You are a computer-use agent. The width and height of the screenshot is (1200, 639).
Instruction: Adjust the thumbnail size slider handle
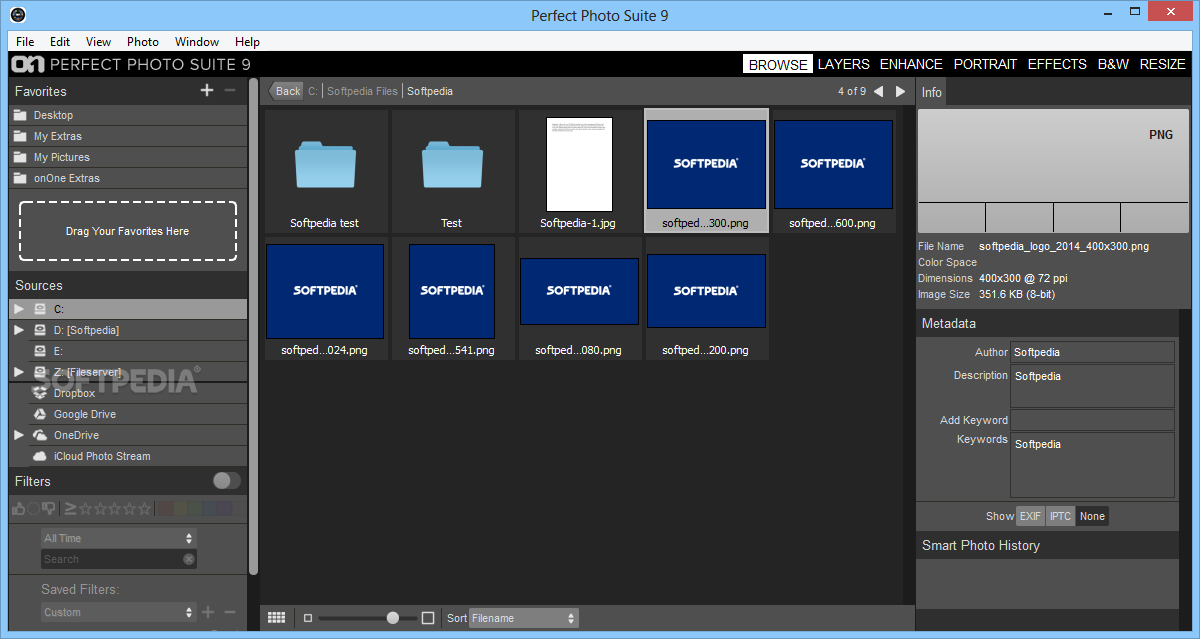(393, 618)
